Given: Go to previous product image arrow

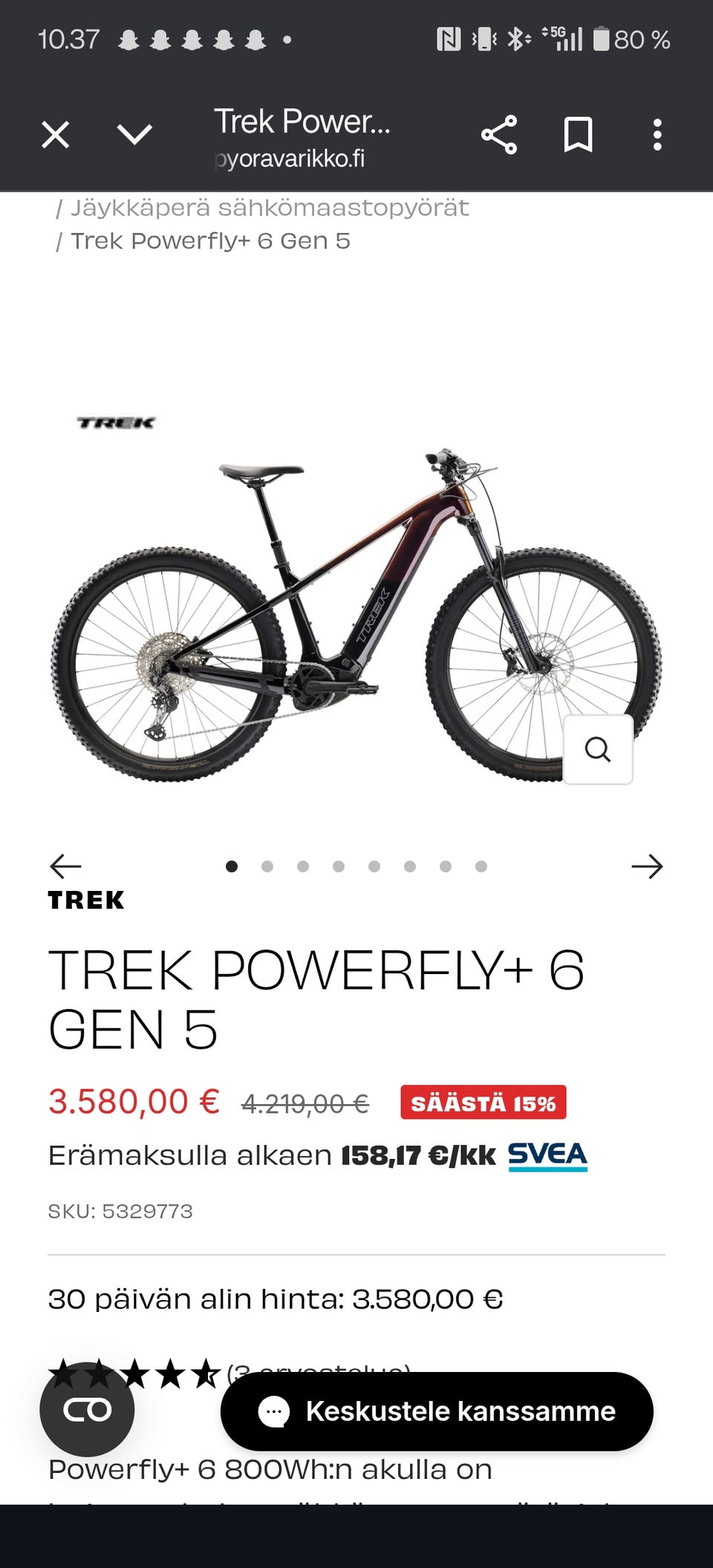Looking at the screenshot, I should click(65, 866).
